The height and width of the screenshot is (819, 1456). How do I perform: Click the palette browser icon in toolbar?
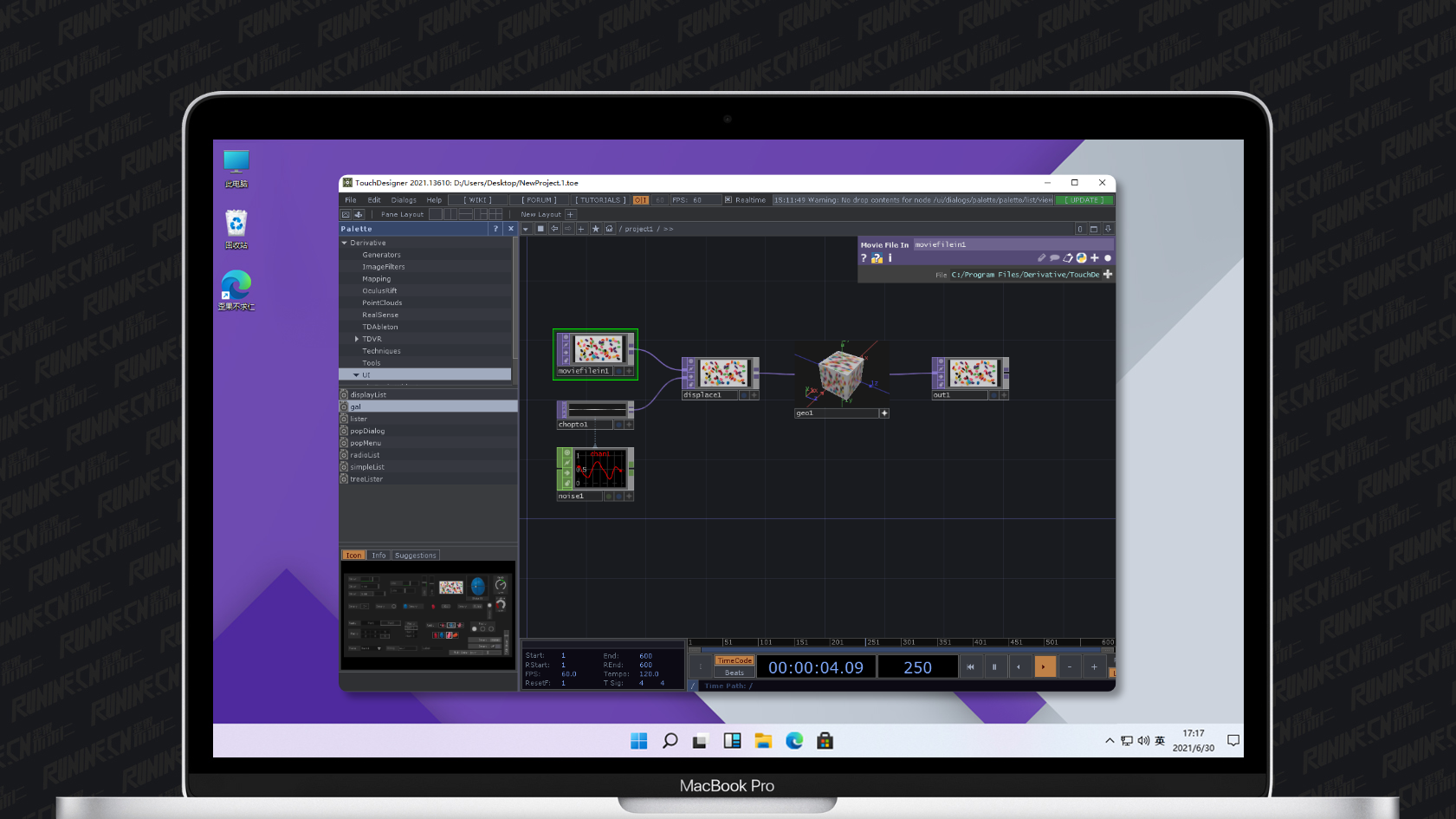tap(359, 214)
